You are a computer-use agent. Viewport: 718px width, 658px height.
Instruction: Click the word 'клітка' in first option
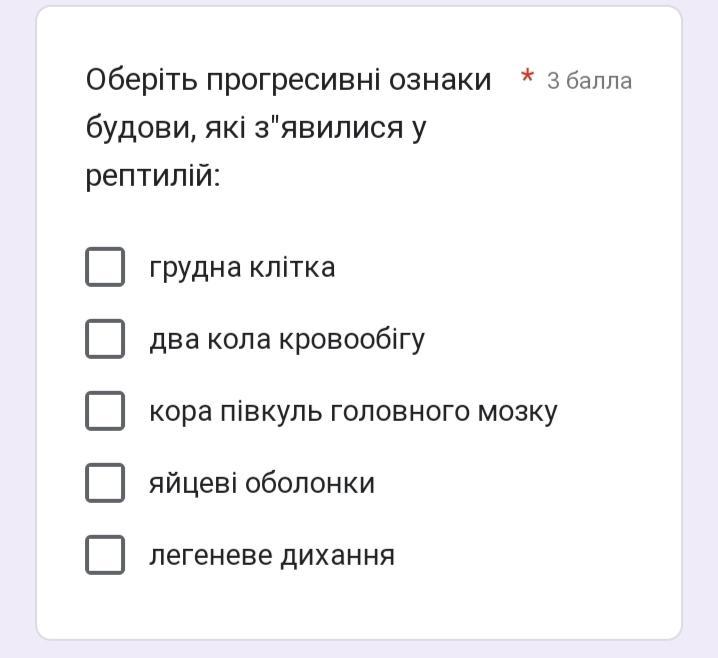pyautogui.click(x=293, y=267)
